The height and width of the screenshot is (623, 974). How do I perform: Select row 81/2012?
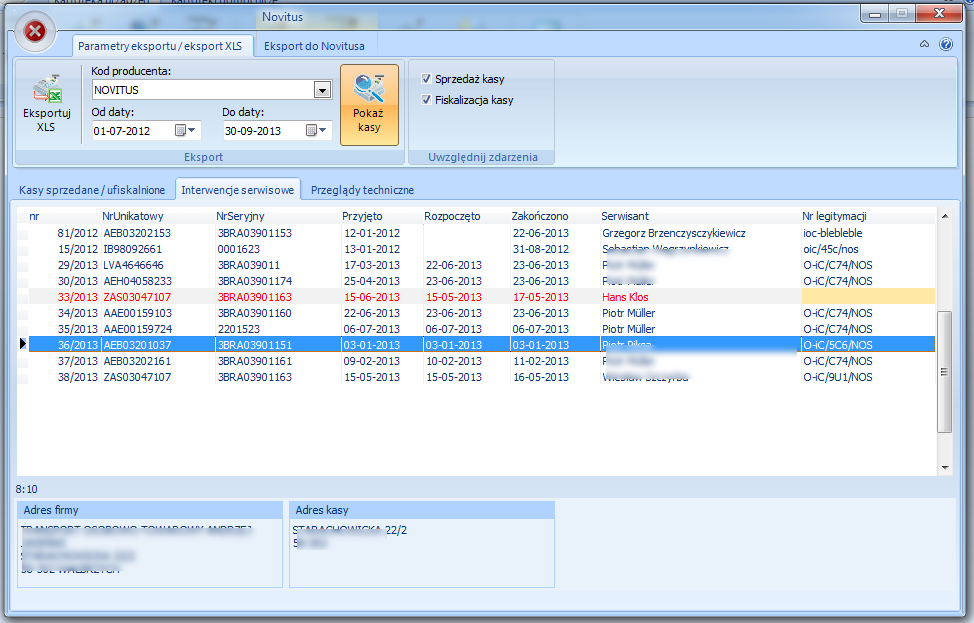[x=481, y=233]
